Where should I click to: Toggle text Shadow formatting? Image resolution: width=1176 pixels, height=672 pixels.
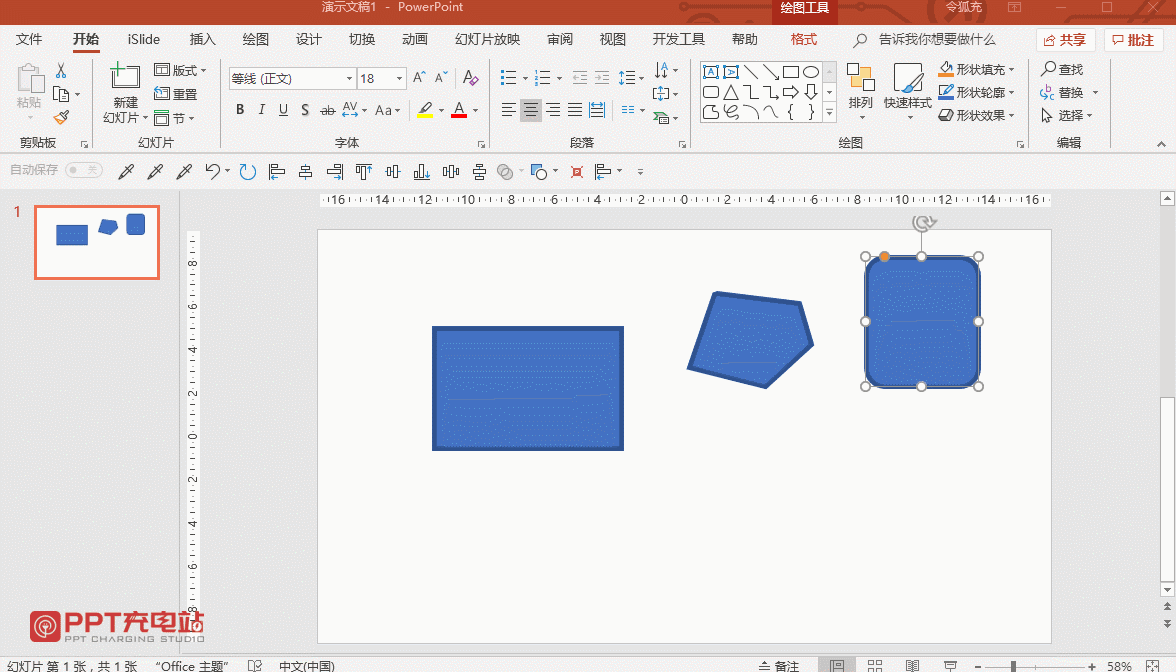pyautogui.click(x=304, y=110)
